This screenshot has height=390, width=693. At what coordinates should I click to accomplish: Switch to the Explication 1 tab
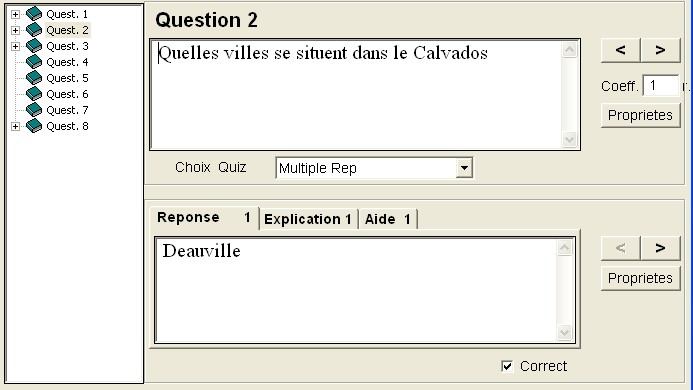(x=308, y=219)
